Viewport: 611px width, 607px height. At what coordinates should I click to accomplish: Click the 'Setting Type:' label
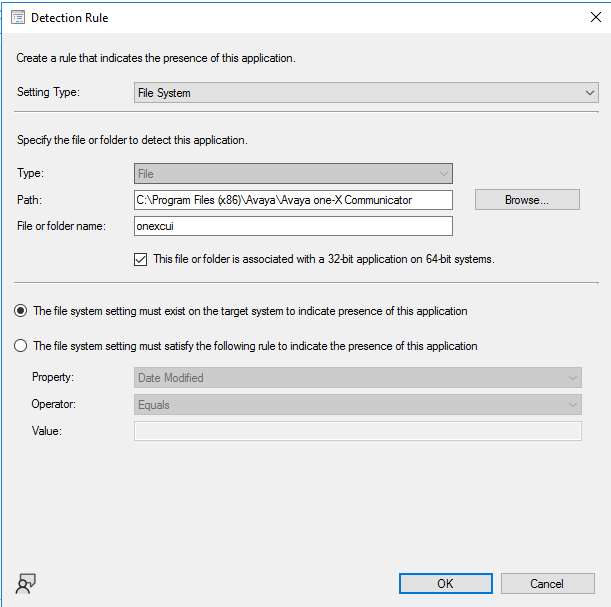pyautogui.click(x=48, y=92)
